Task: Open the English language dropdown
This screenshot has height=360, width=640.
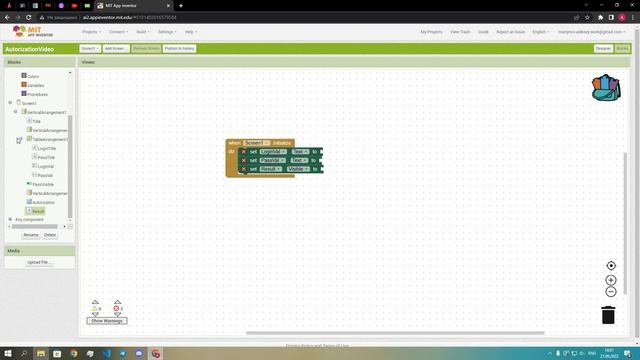Action: click(541, 32)
